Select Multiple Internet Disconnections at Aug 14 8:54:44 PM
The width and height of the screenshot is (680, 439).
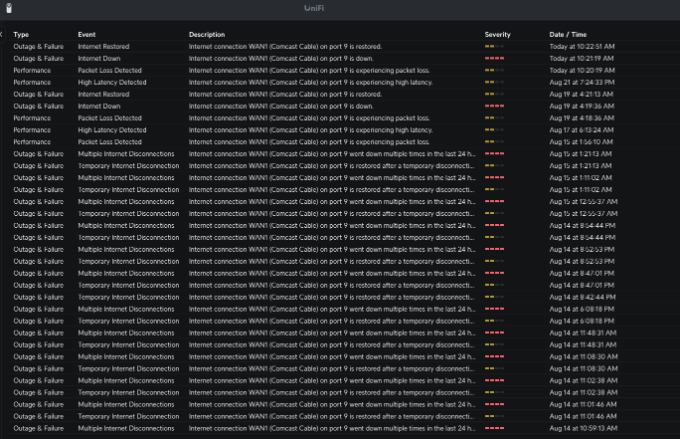(126, 226)
